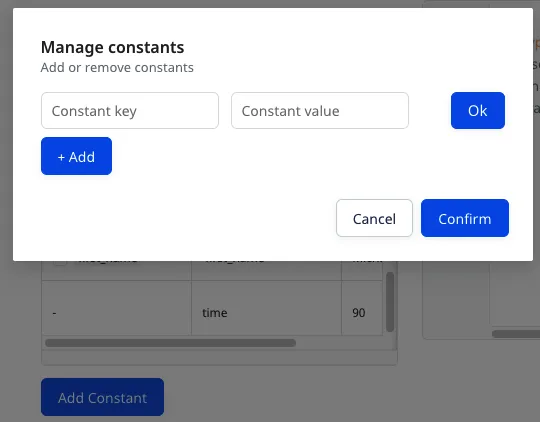Cancel the Manage constants dialog
540x422 pixels.
[x=374, y=218]
